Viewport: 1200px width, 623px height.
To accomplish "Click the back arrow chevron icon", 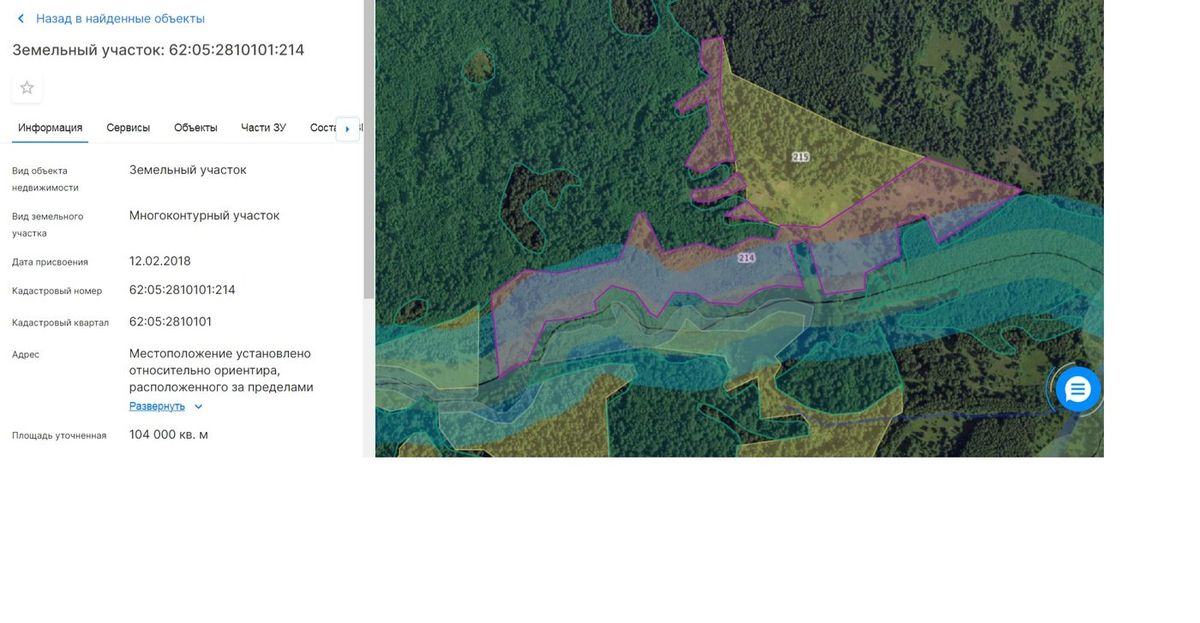I will click(20, 19).
